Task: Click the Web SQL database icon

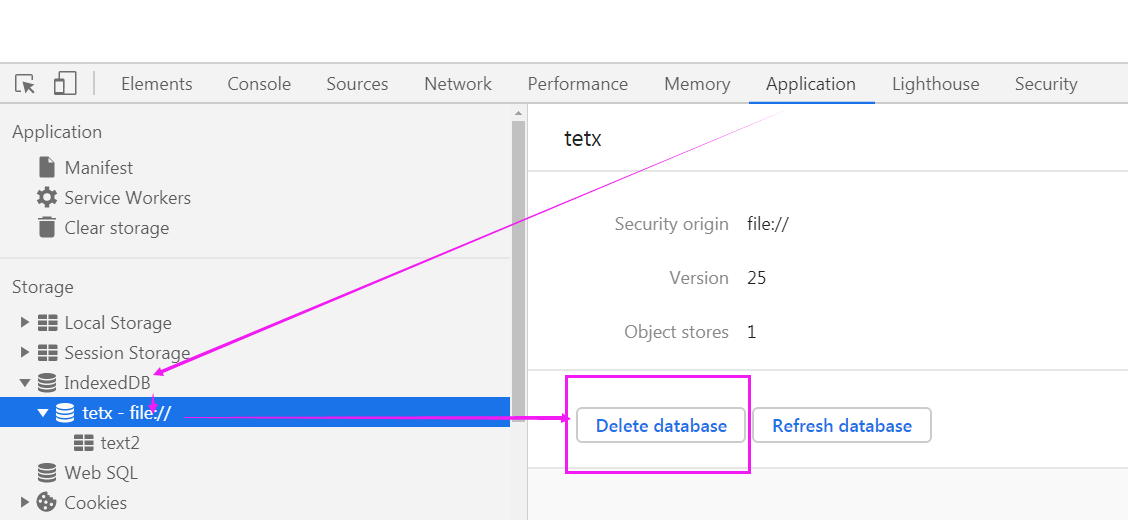Action: pyautogui.click(x=46, y=472)
